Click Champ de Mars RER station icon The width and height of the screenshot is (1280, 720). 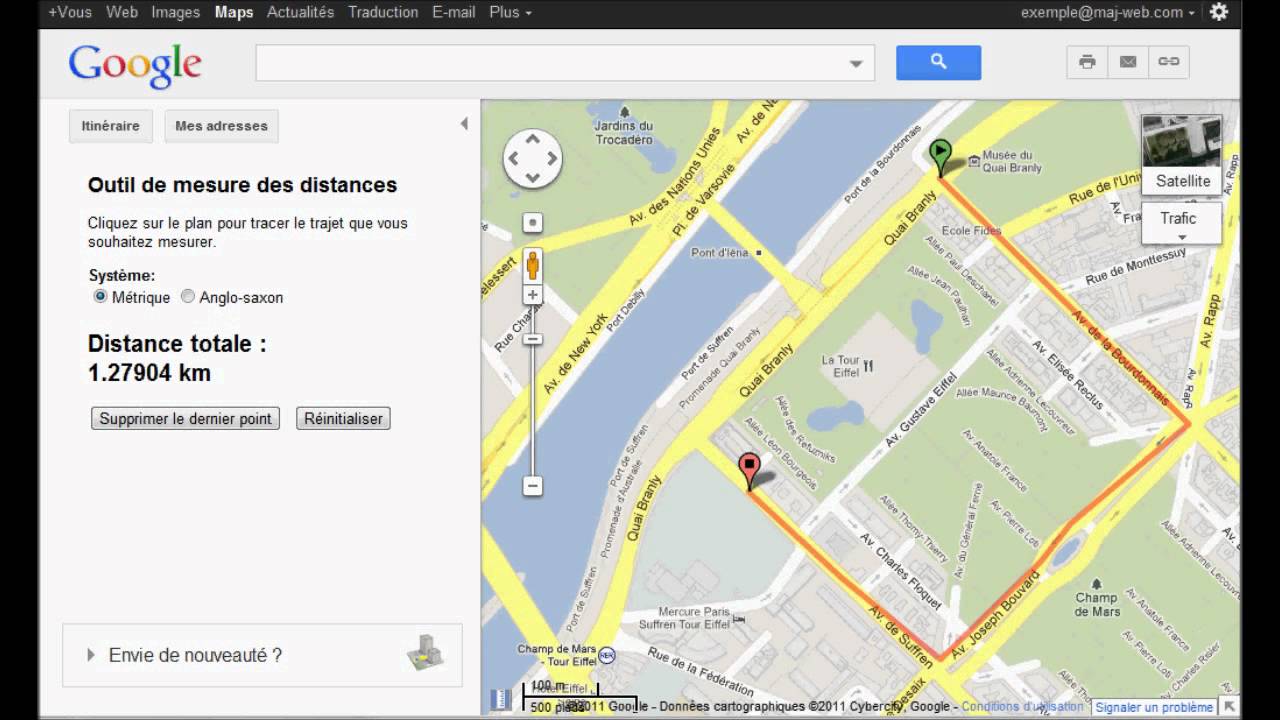point(606,656)
